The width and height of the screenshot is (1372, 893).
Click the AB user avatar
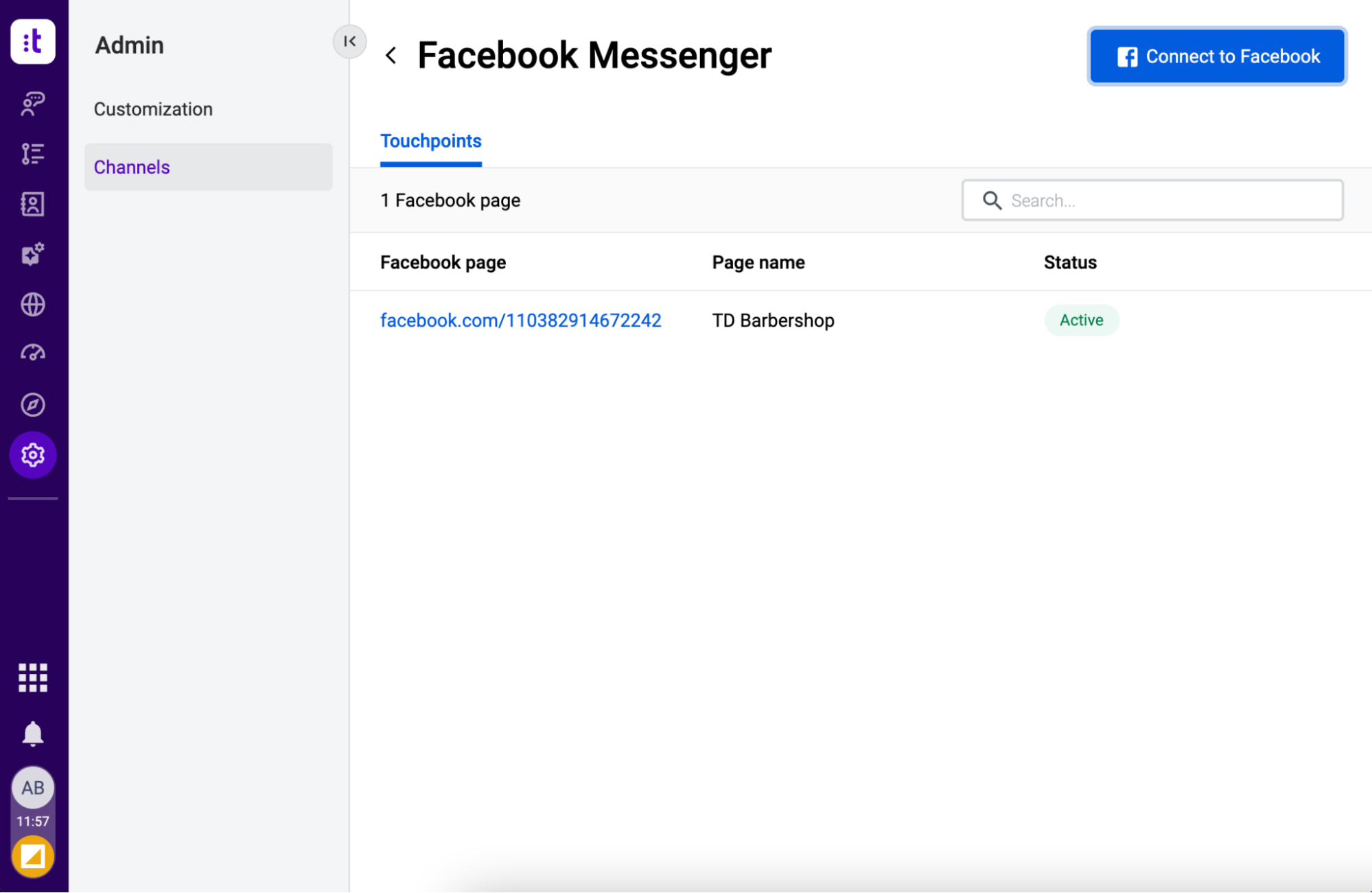pyautogui.click(x=32, y=788)
